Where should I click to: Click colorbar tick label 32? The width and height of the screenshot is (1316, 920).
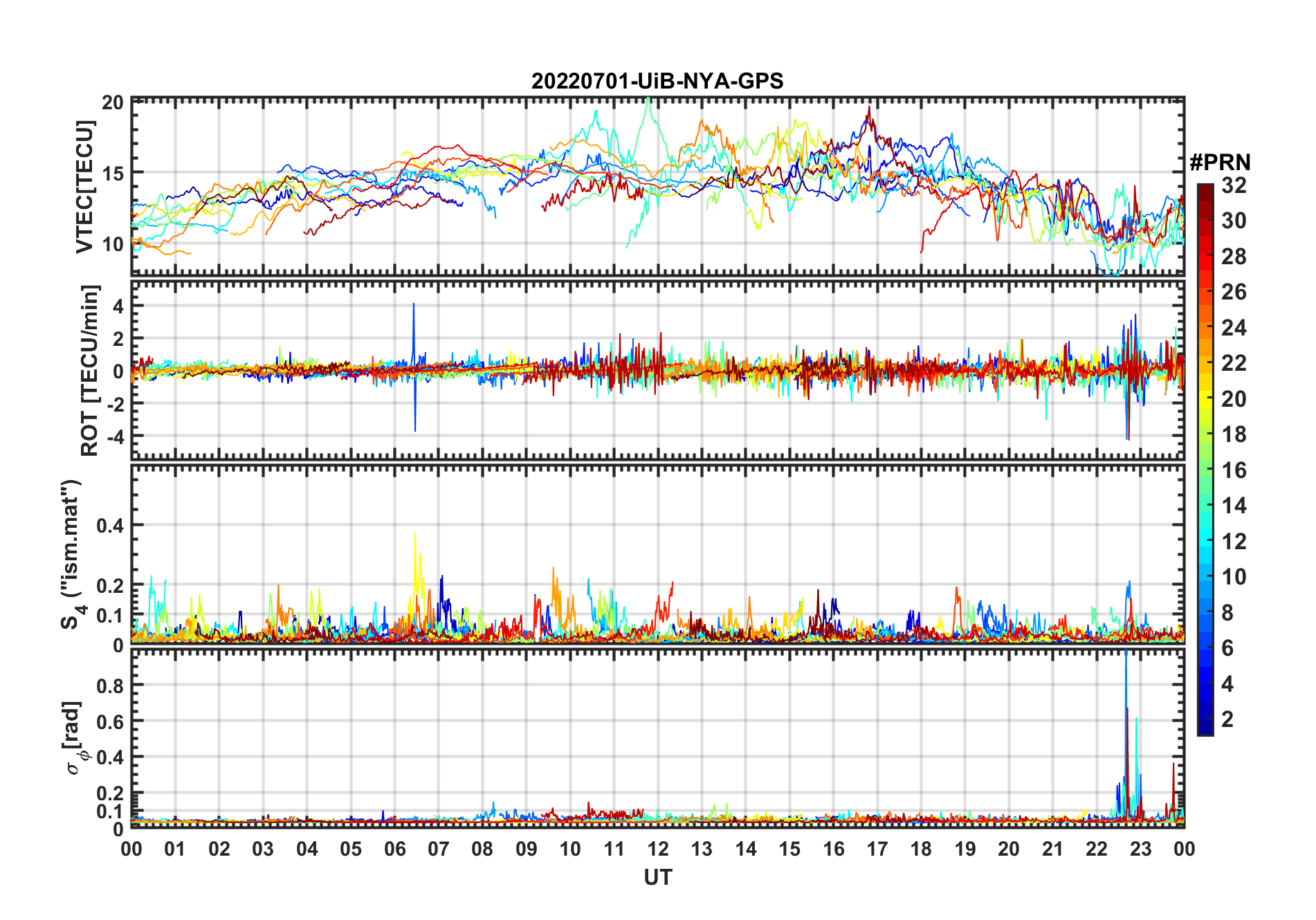pos(1234,185)
